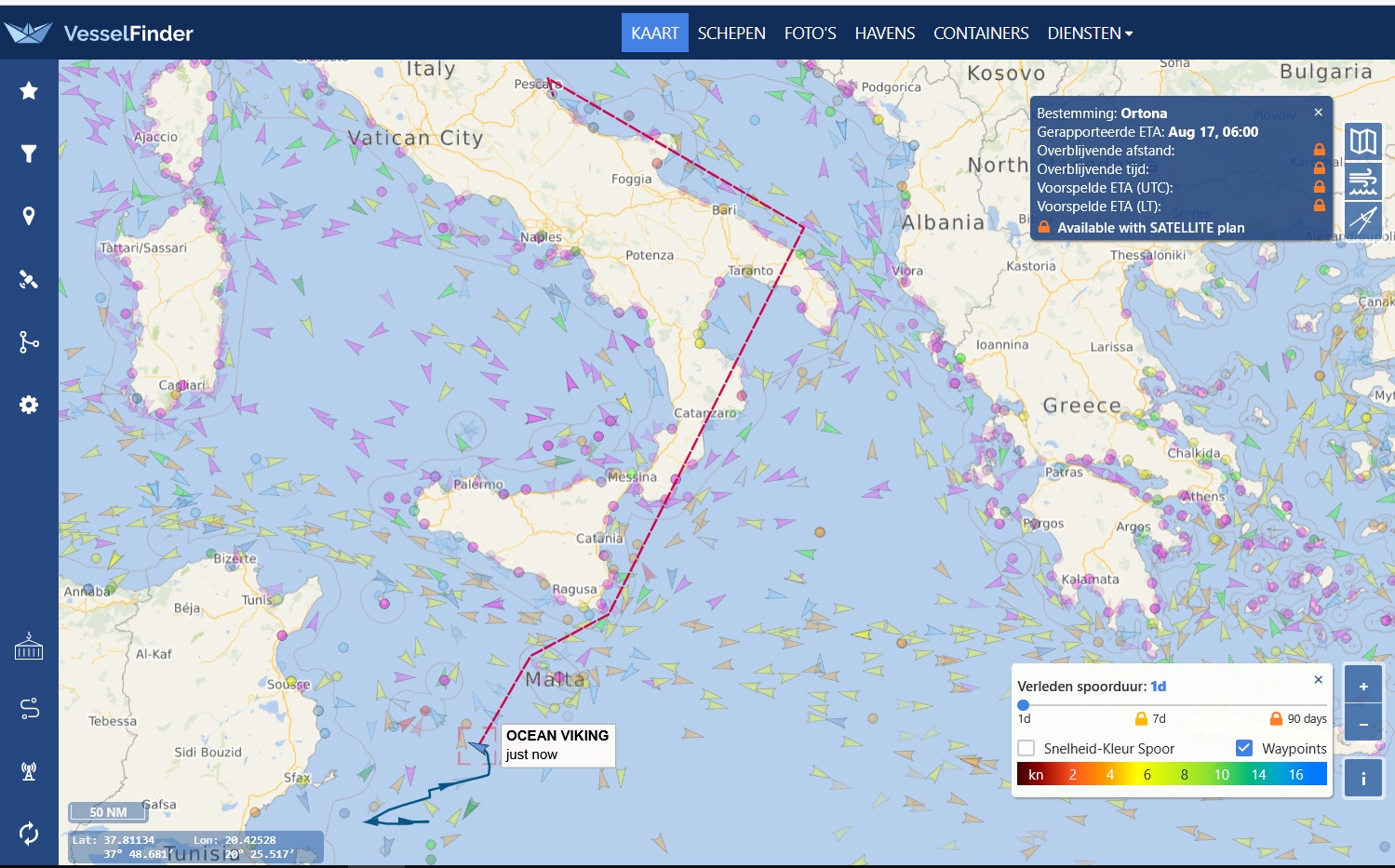Open the satellite icon in sidebar
1395x868 pixels.
[29, 279]
